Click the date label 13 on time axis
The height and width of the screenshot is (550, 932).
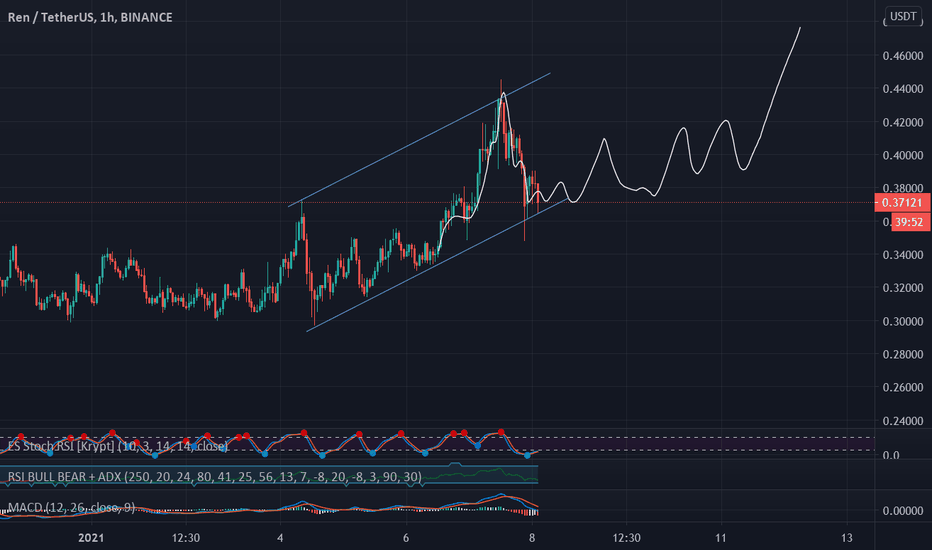click(x=847, y=538)
